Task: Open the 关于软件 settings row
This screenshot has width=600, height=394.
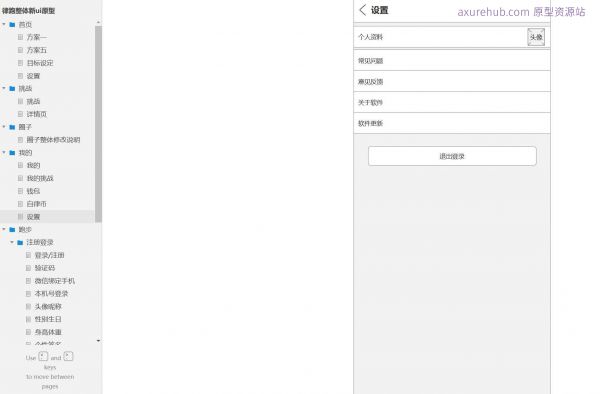Action: coord(452,103)
